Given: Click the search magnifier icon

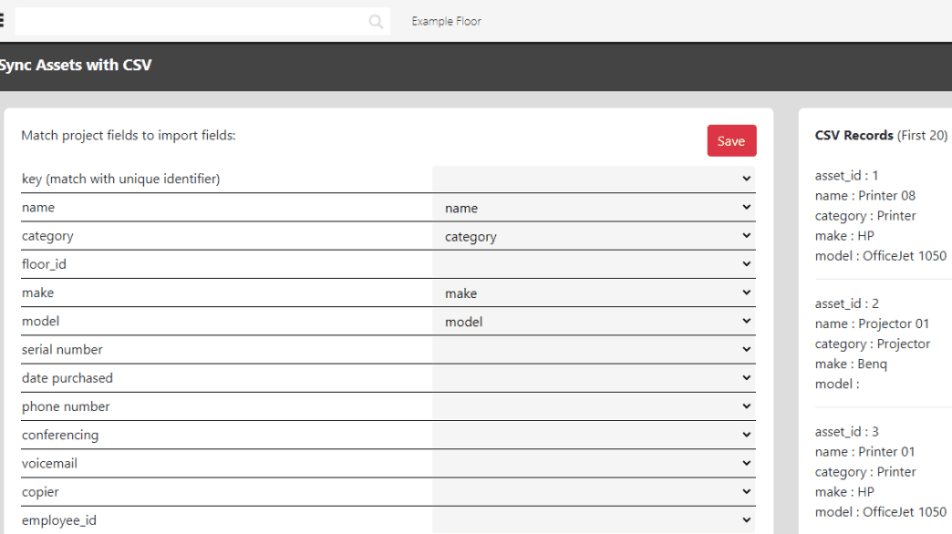Looking at the screenshot, I should 376,22.
